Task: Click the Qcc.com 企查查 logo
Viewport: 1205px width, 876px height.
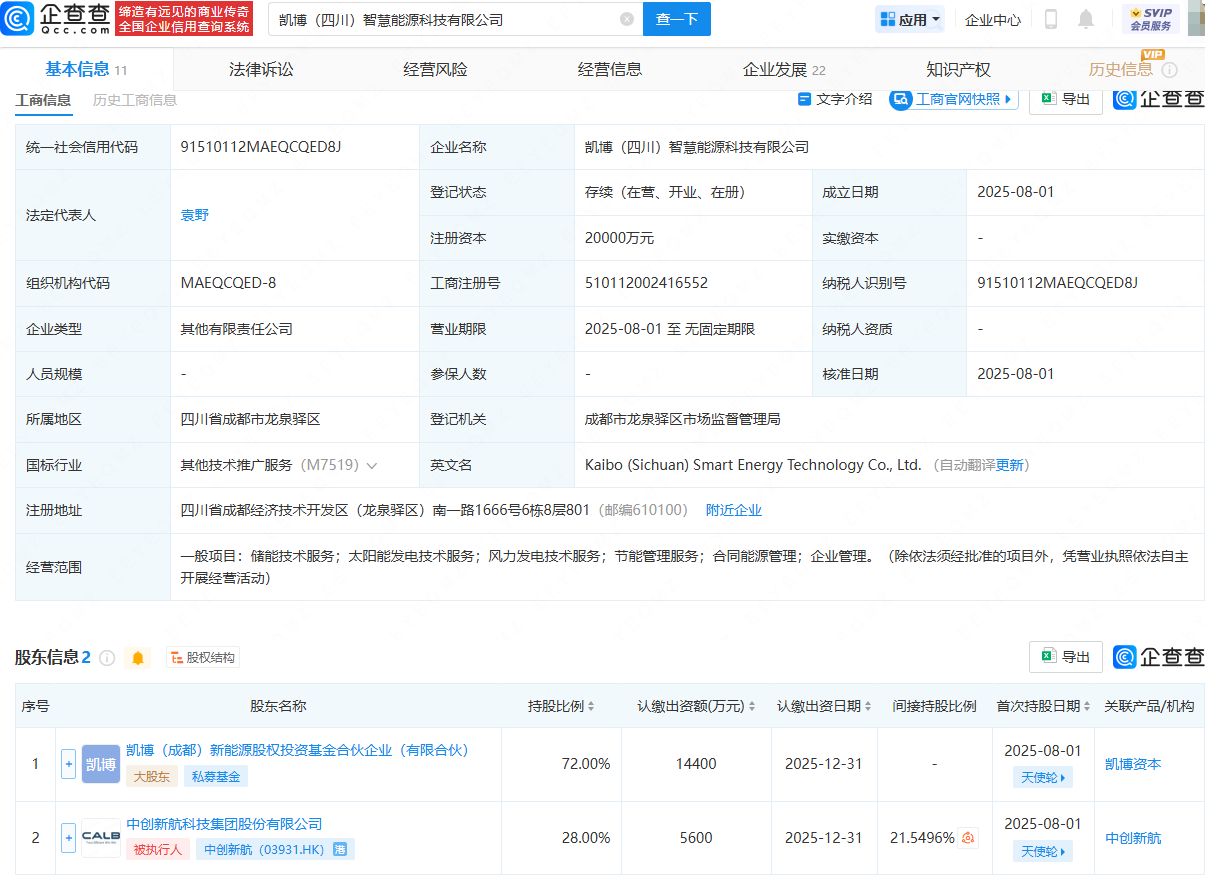Action: click(x=58, y=18)
